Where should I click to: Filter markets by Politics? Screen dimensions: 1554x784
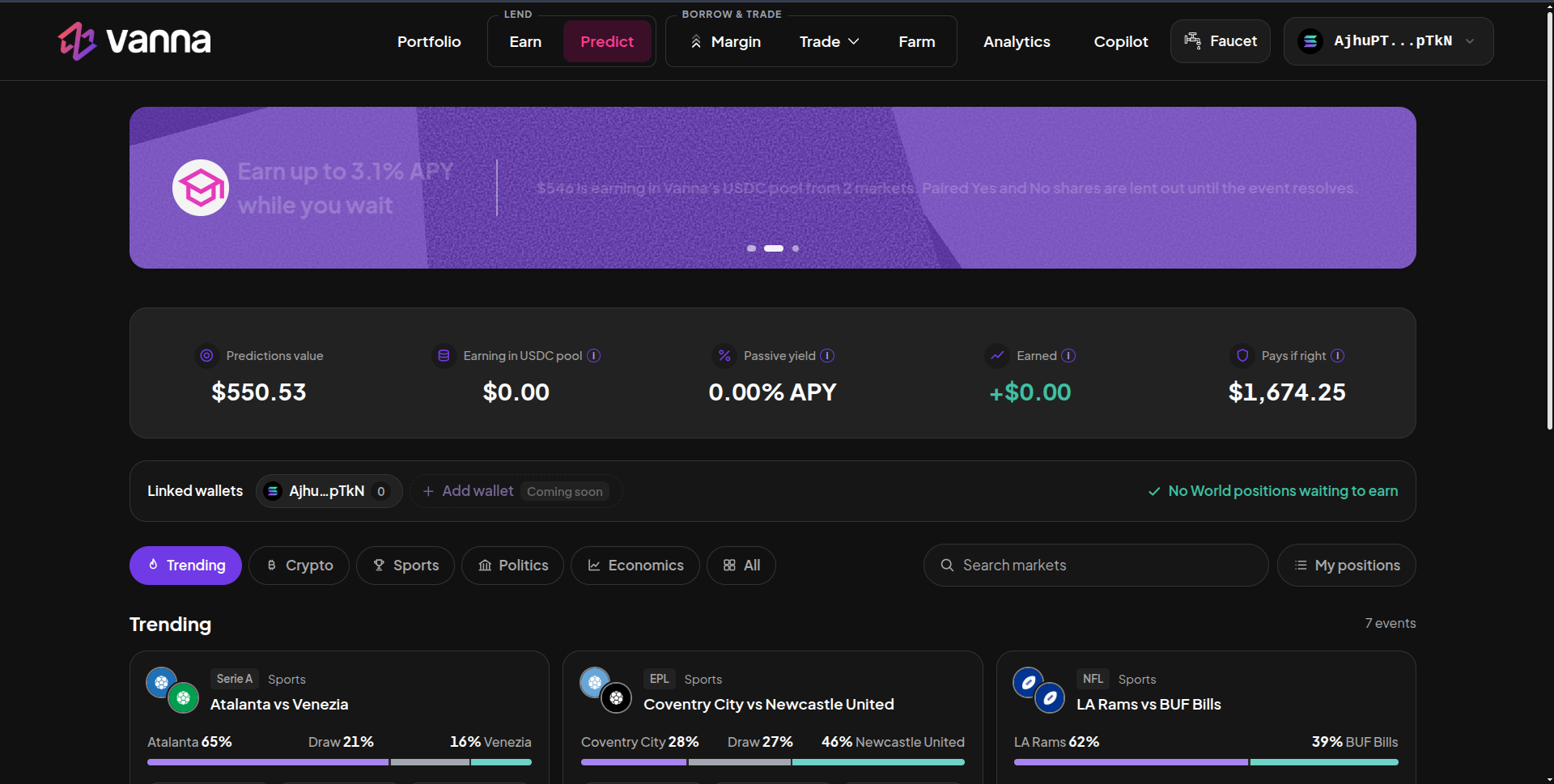(x=512, y=566)
